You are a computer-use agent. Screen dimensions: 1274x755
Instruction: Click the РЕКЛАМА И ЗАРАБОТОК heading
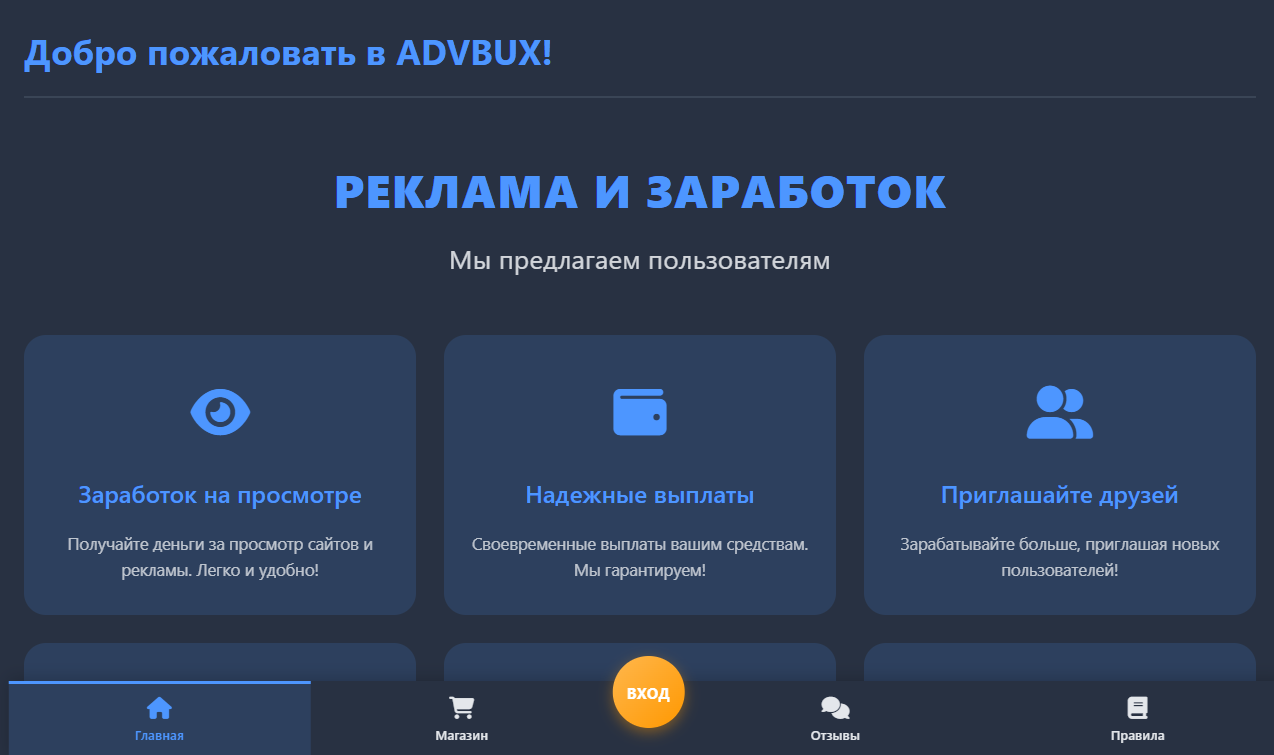[639, 192]
